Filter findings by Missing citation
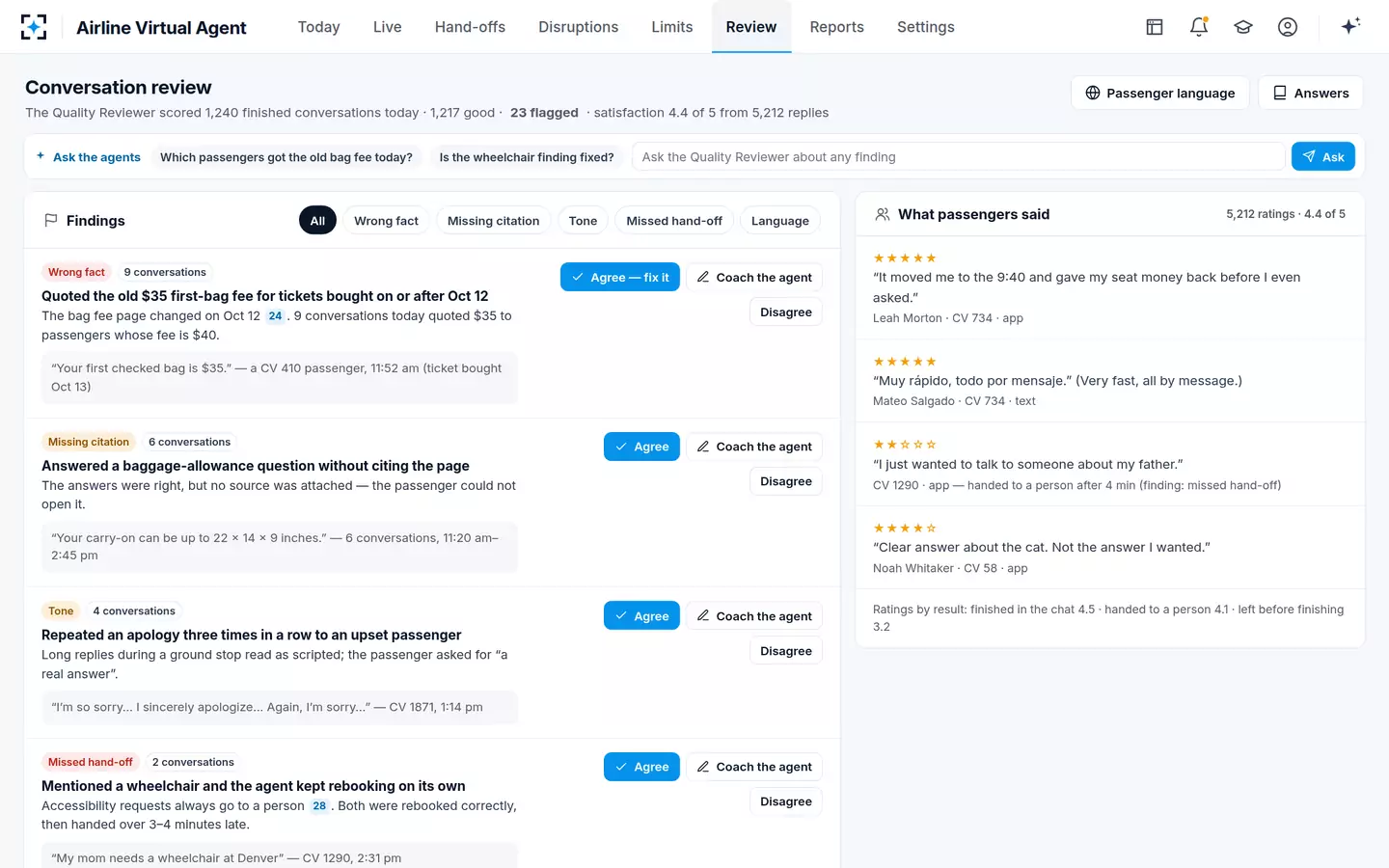 pos(493,221)
